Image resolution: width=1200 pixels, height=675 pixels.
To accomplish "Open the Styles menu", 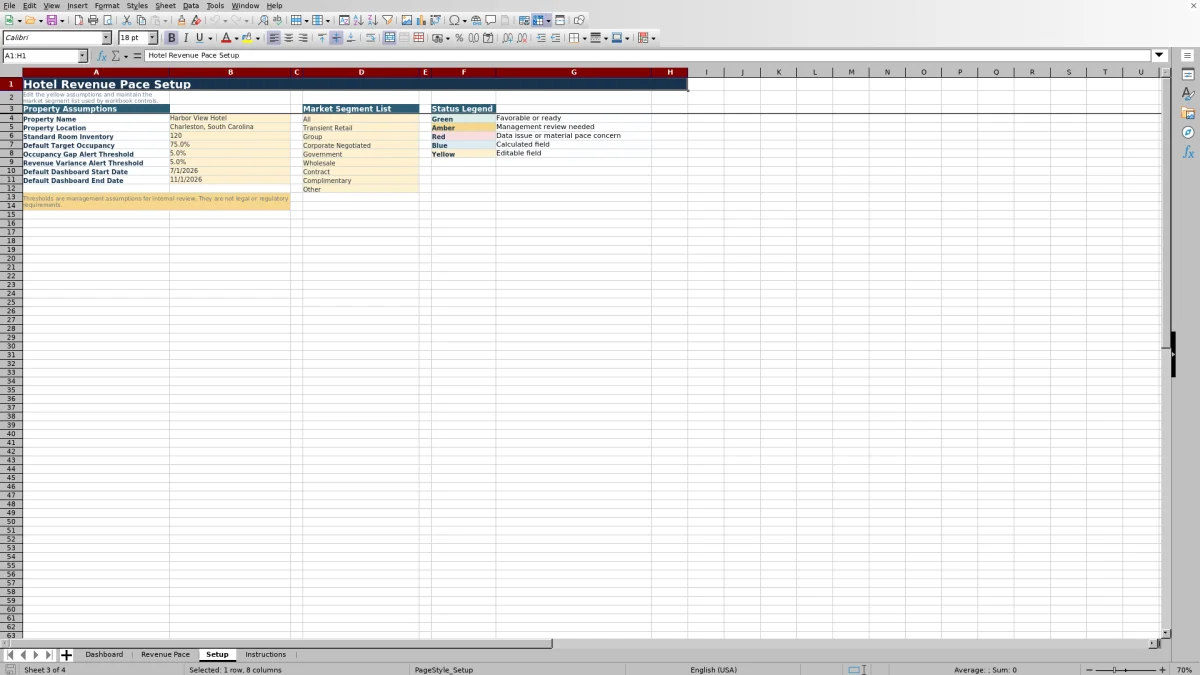I will [137, 5].
